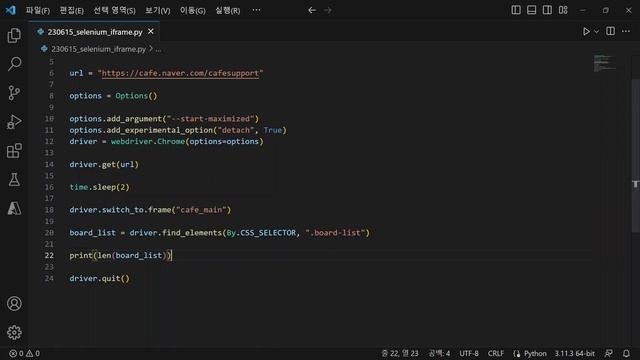This screenshot has height=360, width=640.
Task: Close the 230615_selenium_iframe.py tab
Action: click(x=151, y=31)
